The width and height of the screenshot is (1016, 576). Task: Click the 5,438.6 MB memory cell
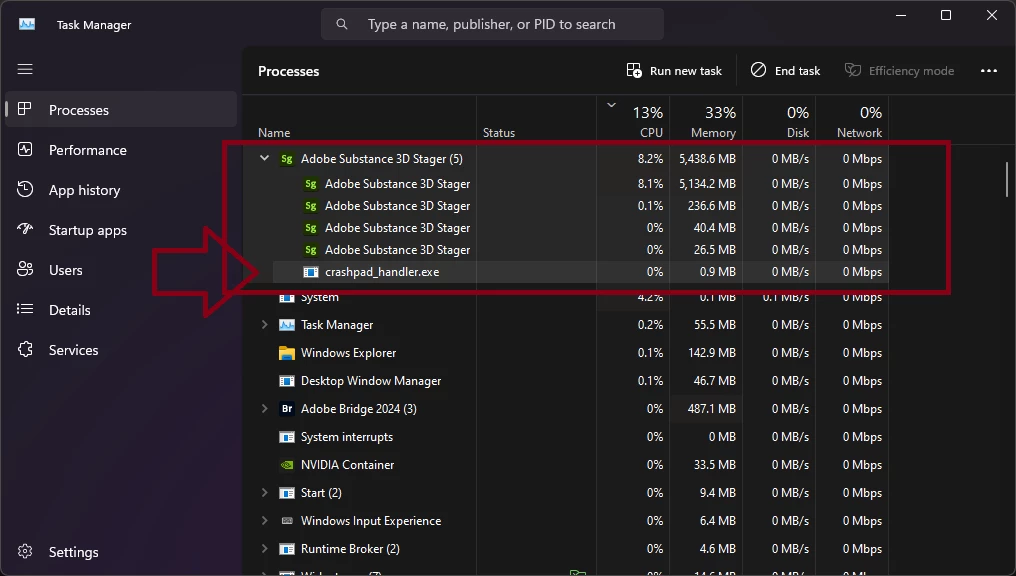pyautogui.click(x=707, y=159)
